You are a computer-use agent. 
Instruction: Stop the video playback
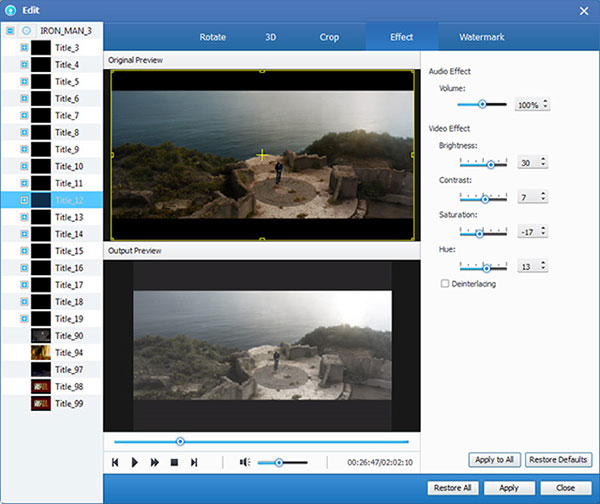(x=174, y=462)
